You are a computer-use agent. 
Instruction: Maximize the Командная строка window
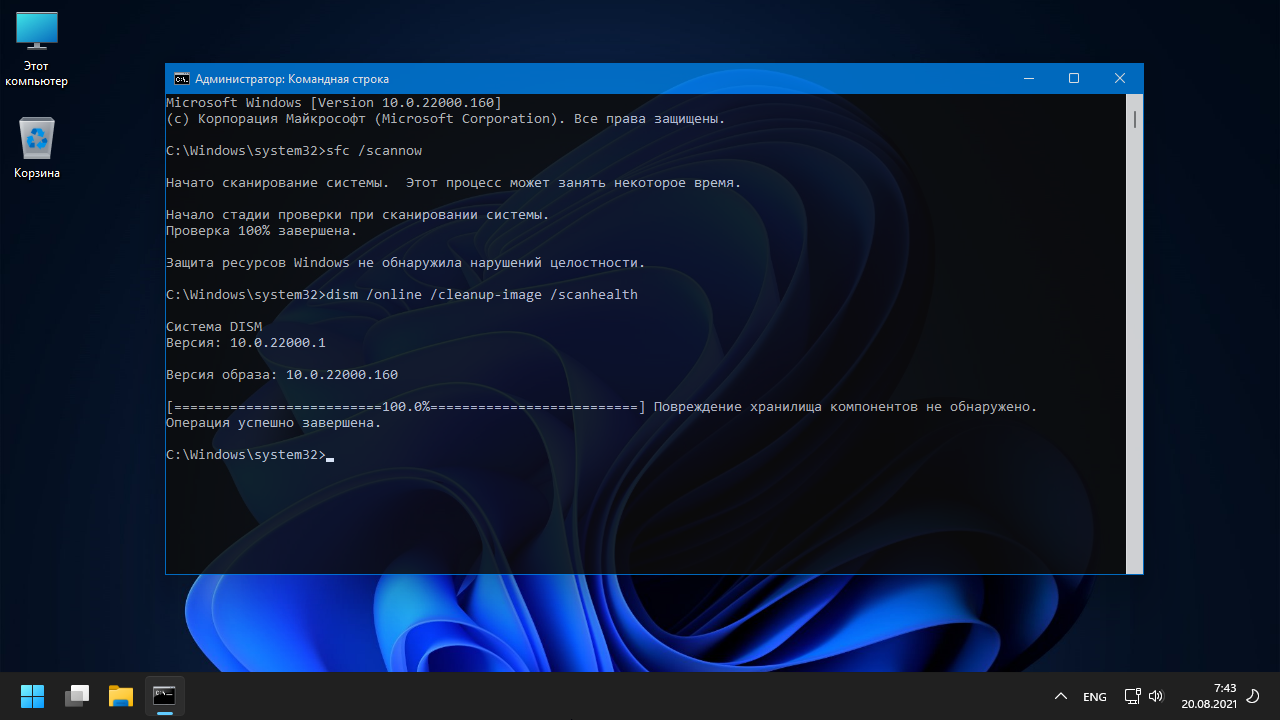tap(1073, 79)
